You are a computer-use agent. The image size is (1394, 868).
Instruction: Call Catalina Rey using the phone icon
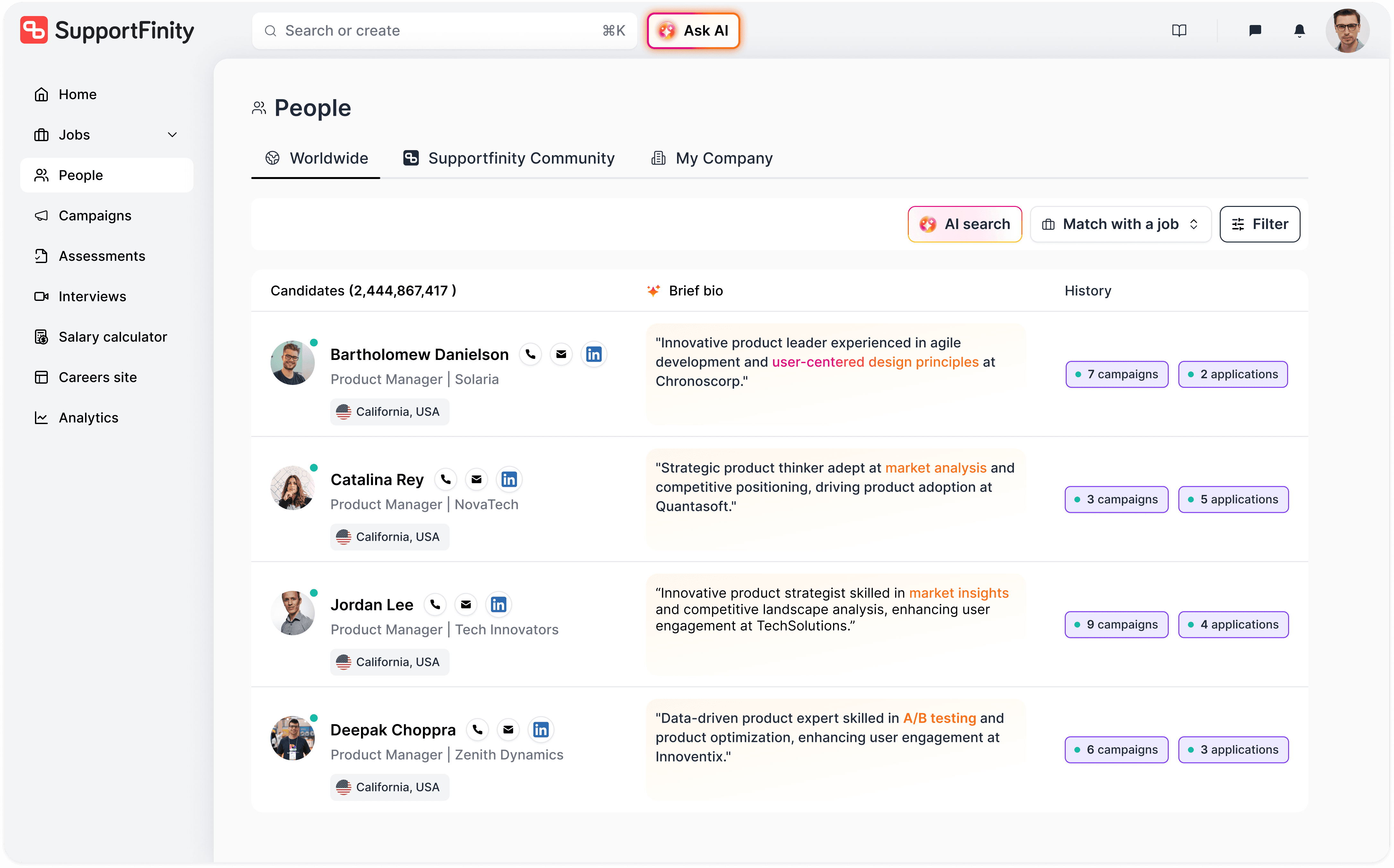pyautogui.click(x=445, y=479)
